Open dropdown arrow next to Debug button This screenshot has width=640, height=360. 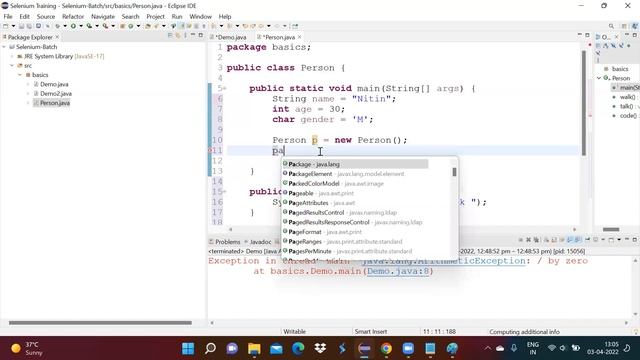click(x=65, y=26)
